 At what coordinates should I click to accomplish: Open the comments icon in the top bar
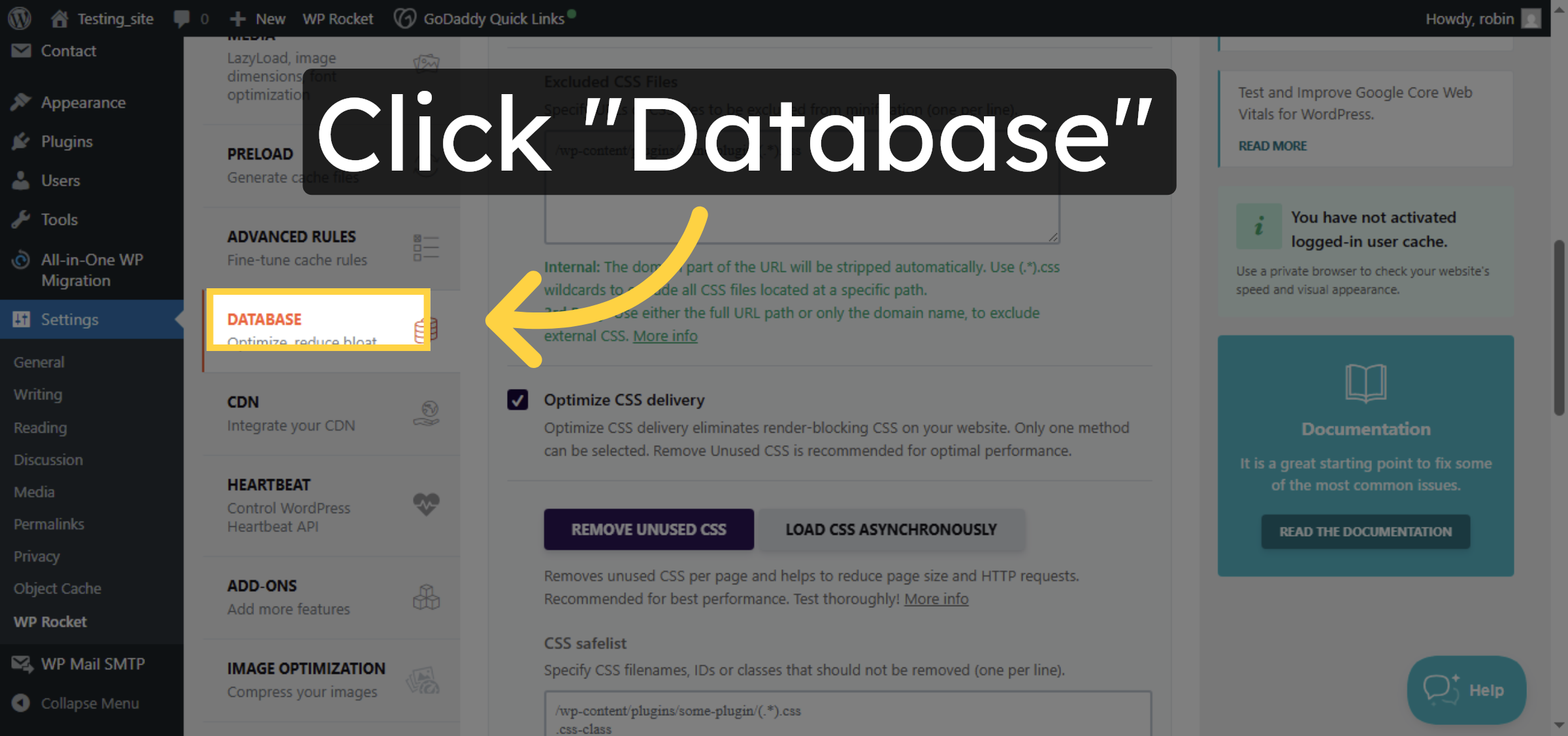pos(181,18)
